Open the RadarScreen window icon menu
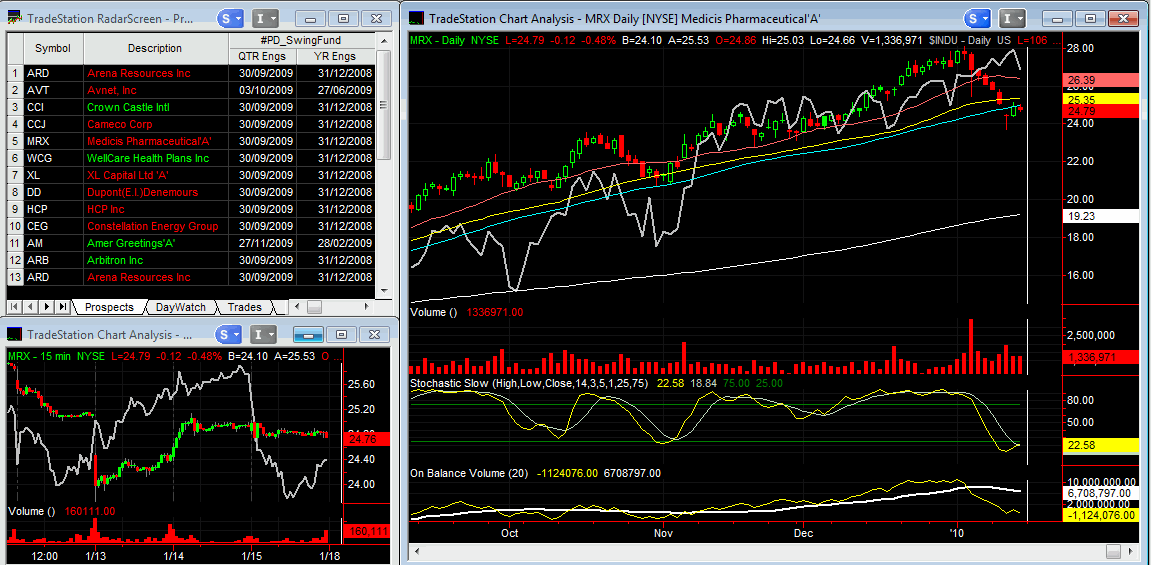1152x565 pixels. click(x=15, y=19)
